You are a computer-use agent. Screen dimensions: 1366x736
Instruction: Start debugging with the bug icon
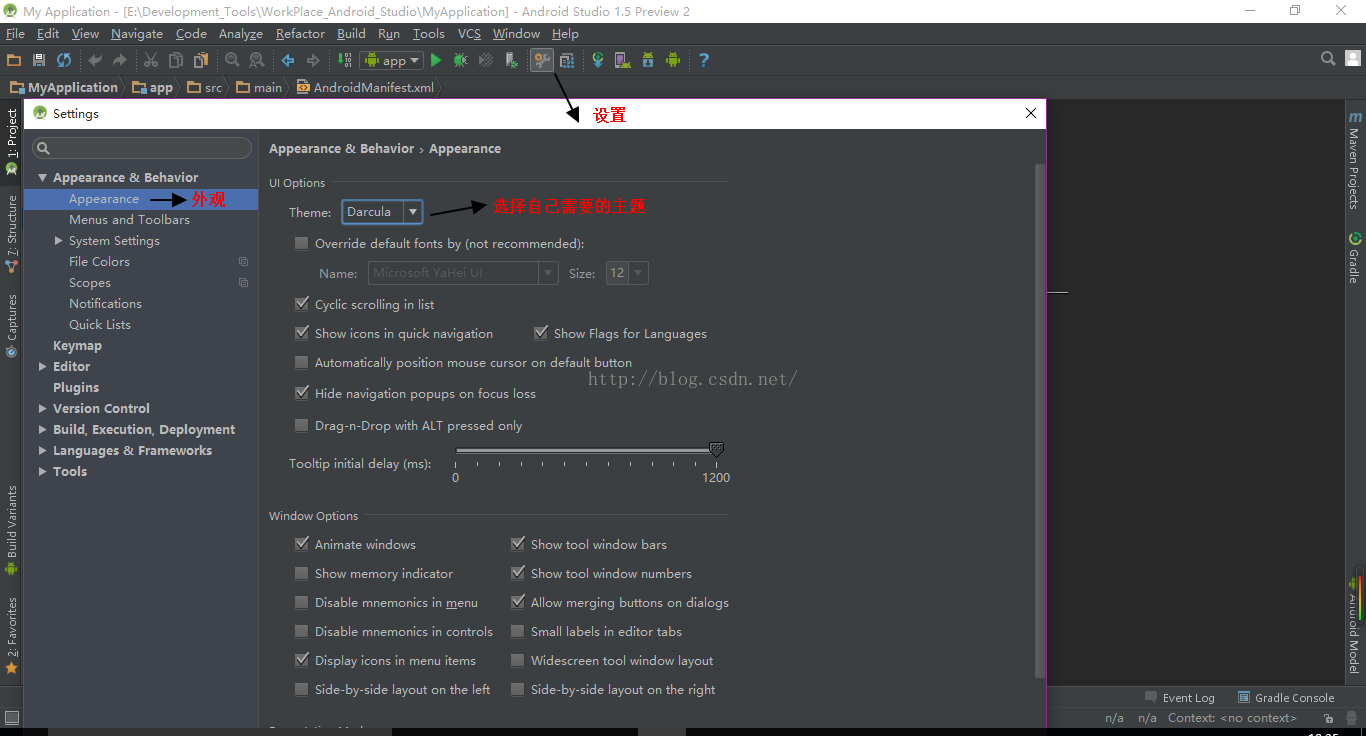460,60
